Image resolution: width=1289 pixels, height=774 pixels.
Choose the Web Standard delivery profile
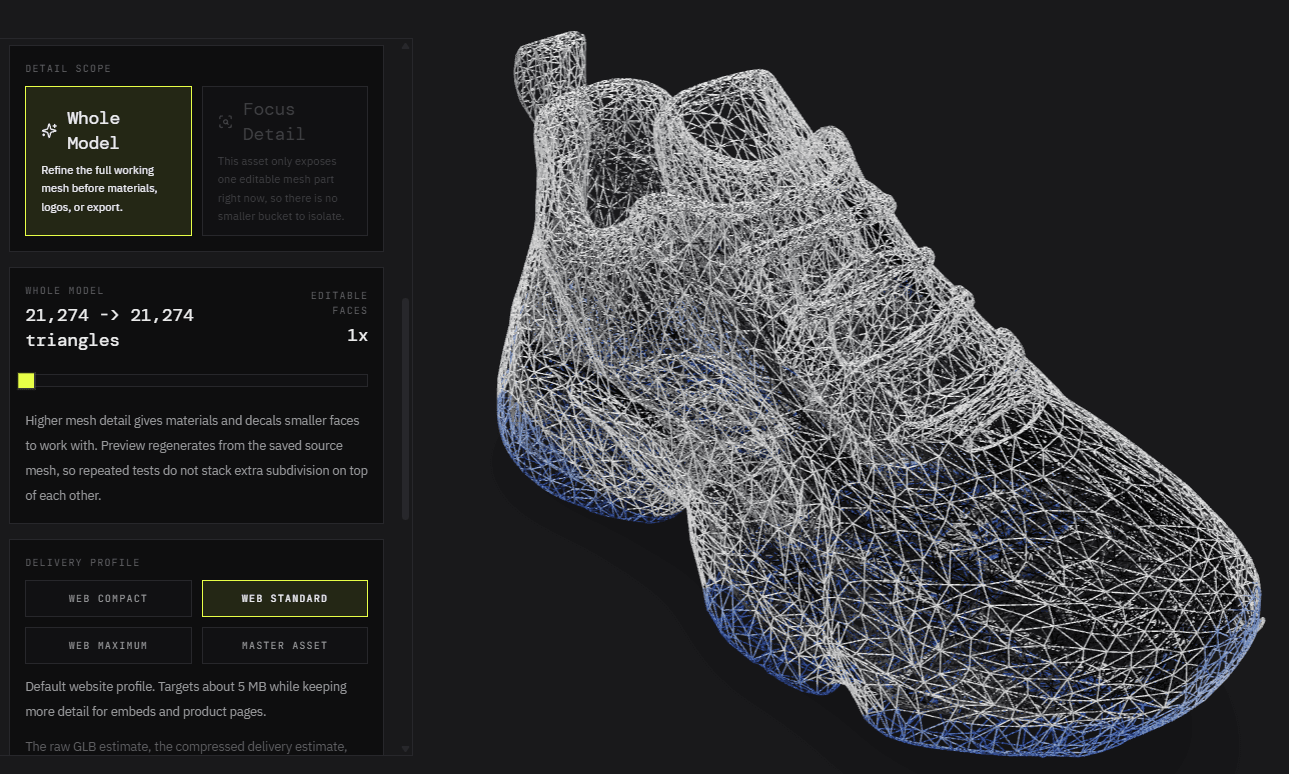coord(285,598)
